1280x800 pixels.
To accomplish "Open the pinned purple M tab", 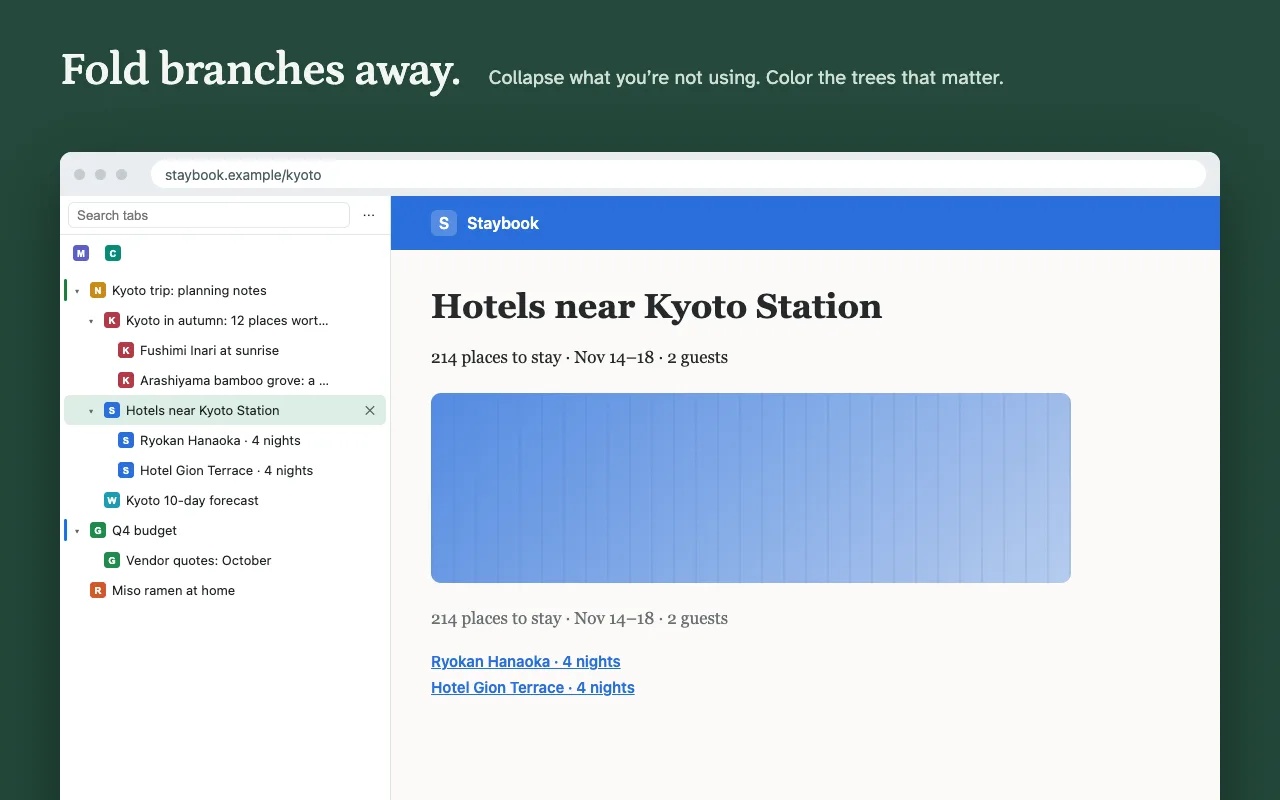I will 81,253.
